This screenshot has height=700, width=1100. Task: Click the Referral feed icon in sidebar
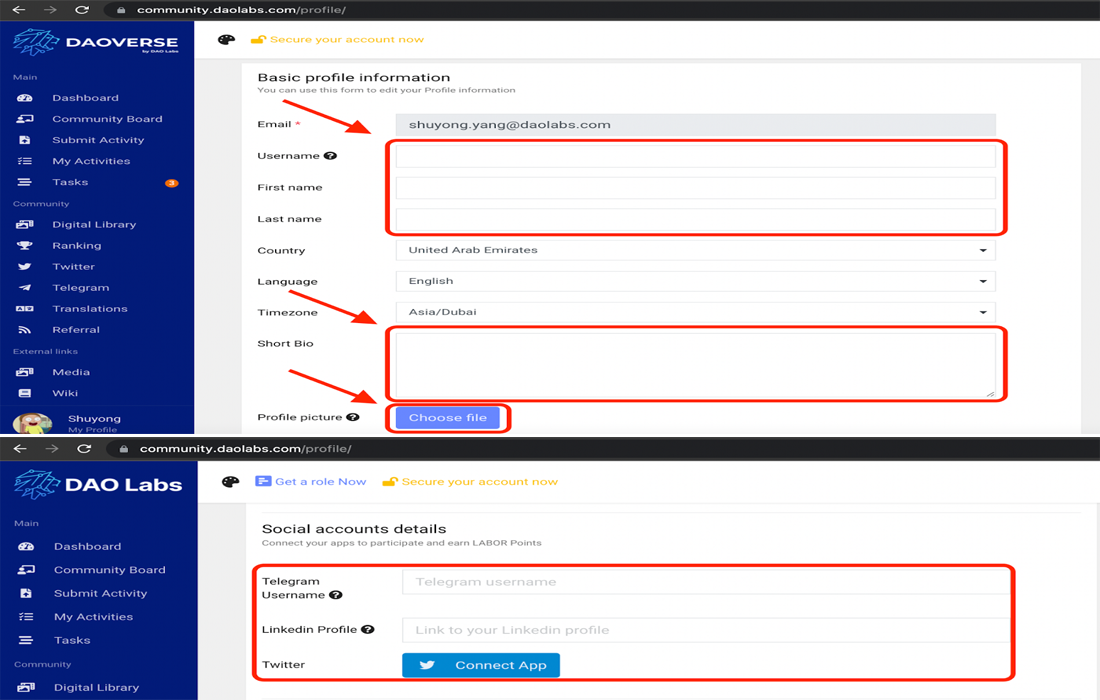click(25, 330)
